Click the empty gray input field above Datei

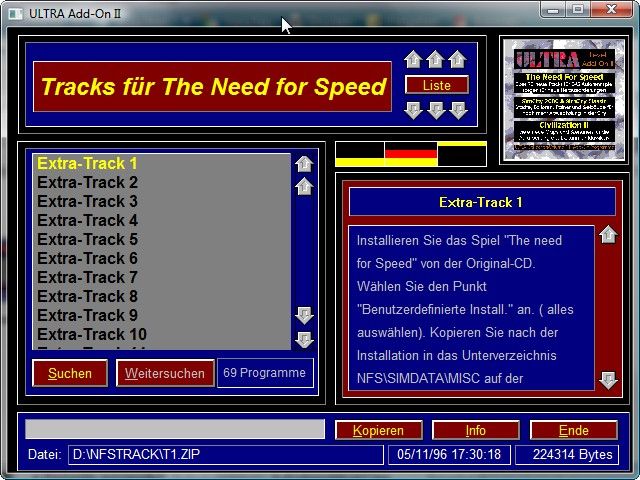coord(175,429)
